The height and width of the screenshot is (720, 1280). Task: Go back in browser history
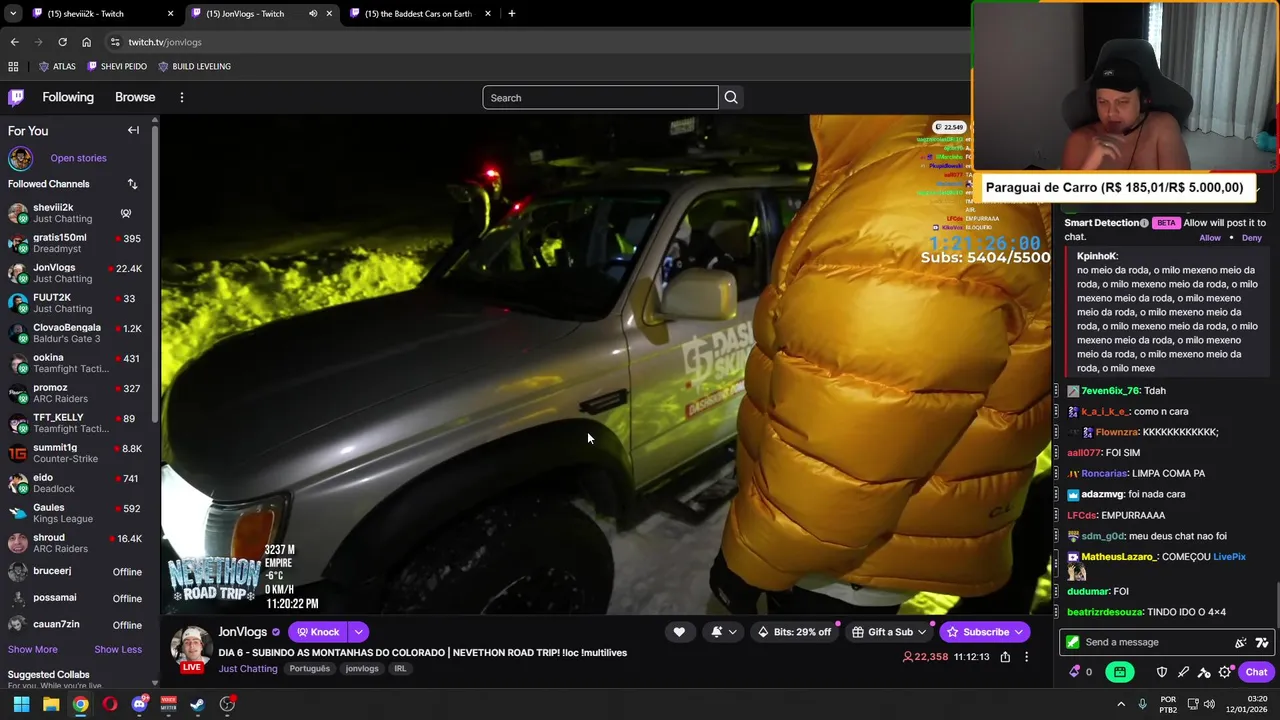[14, 42]
